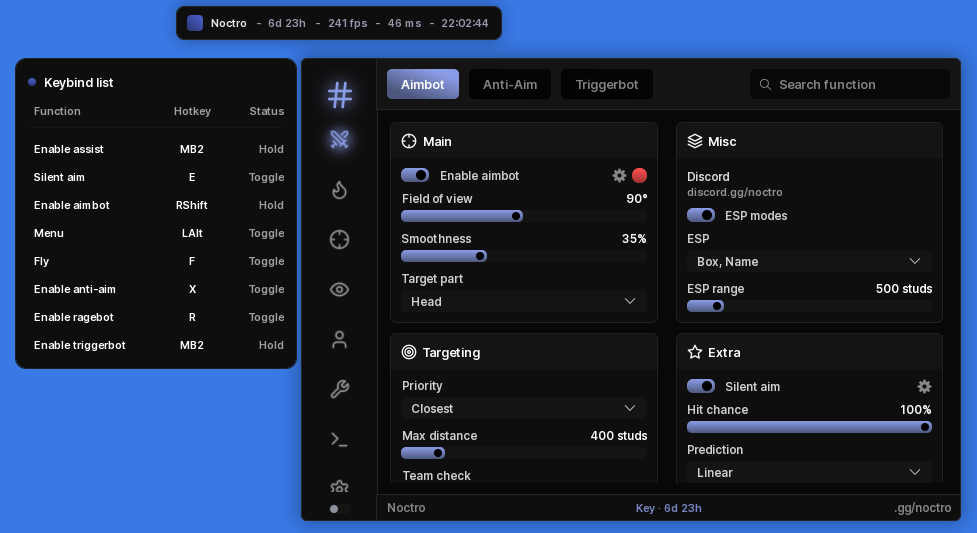Open the crossed swords combat section
The width and height of the screenshot is (977, 533).
tap(340, 139)
